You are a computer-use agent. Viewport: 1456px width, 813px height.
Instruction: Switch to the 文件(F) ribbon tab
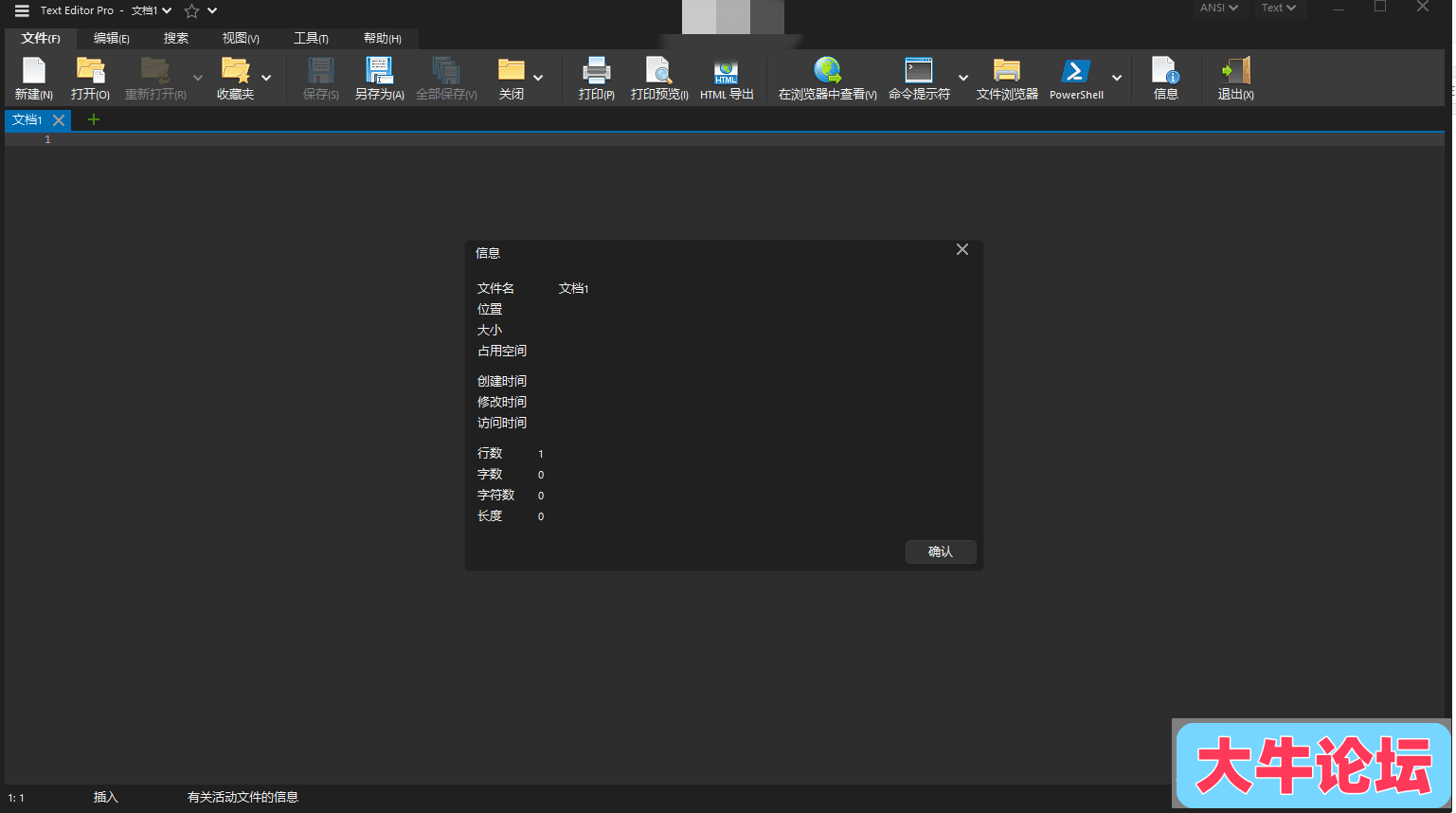pos(41,38)
